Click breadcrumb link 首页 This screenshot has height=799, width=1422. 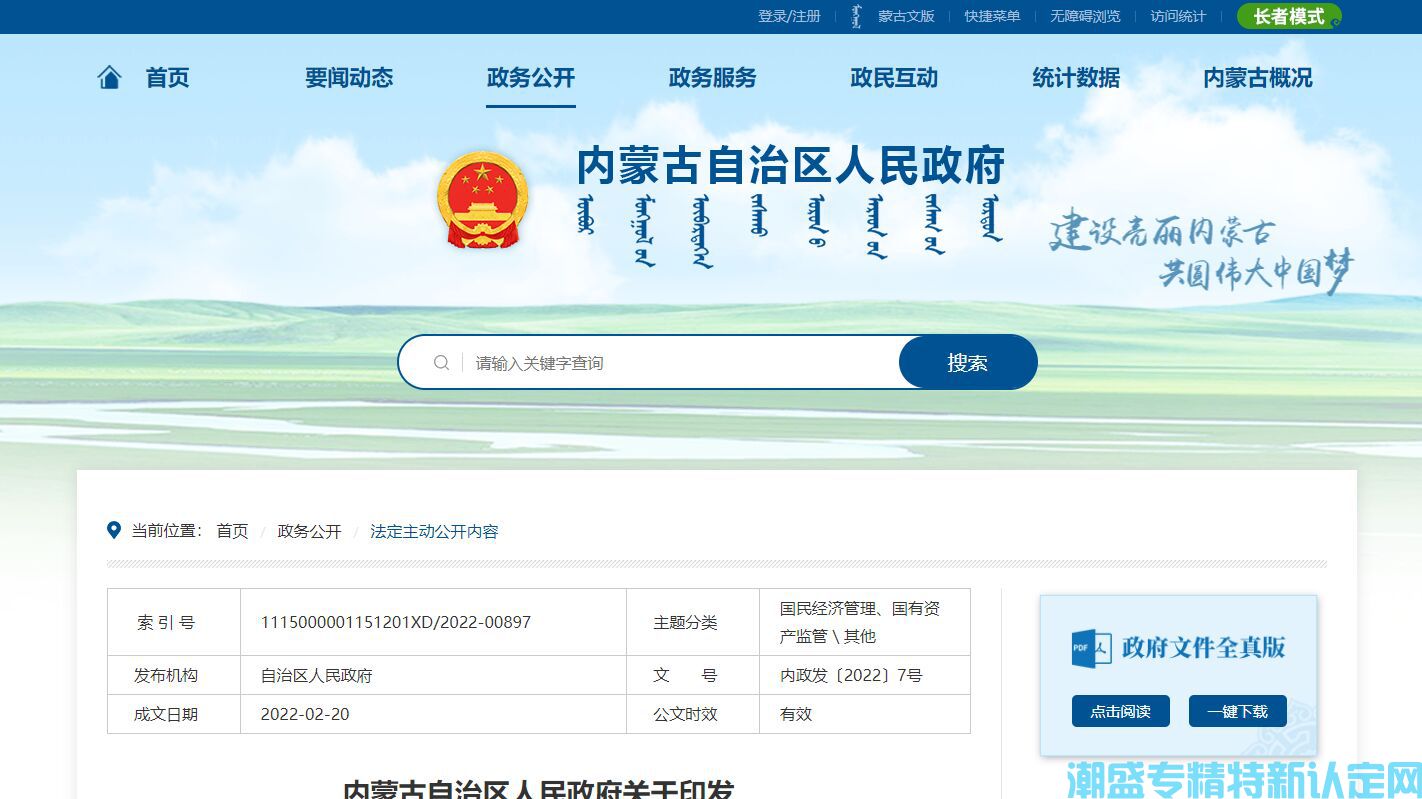[232, 531]
